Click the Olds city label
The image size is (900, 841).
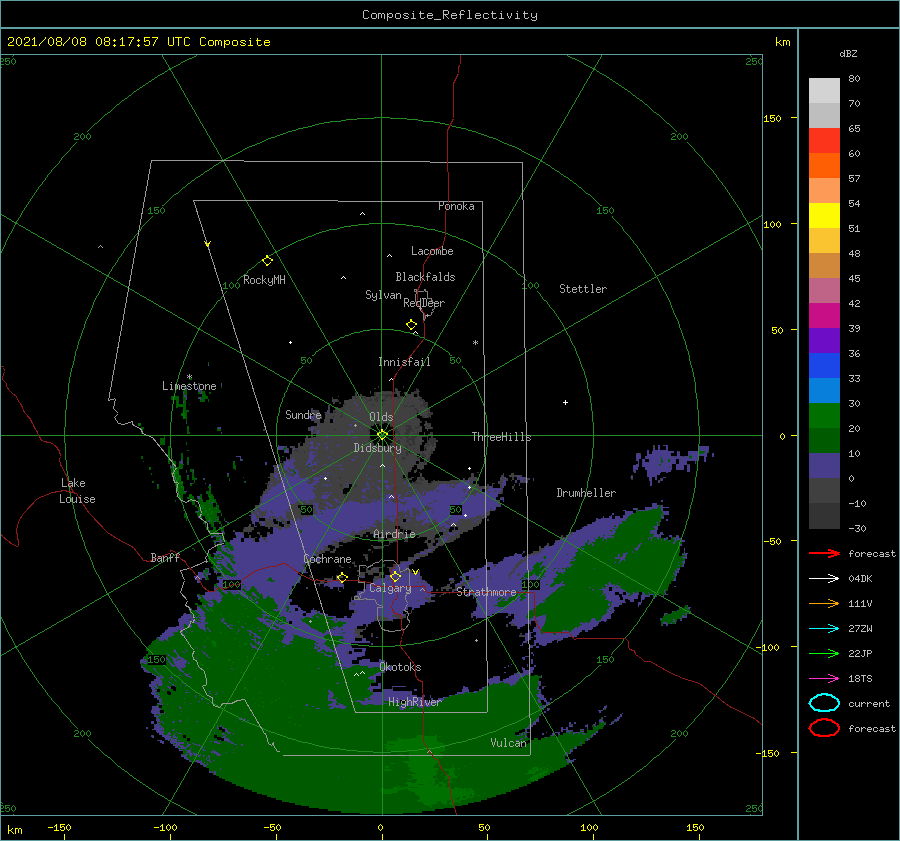(x=381, y=417)
